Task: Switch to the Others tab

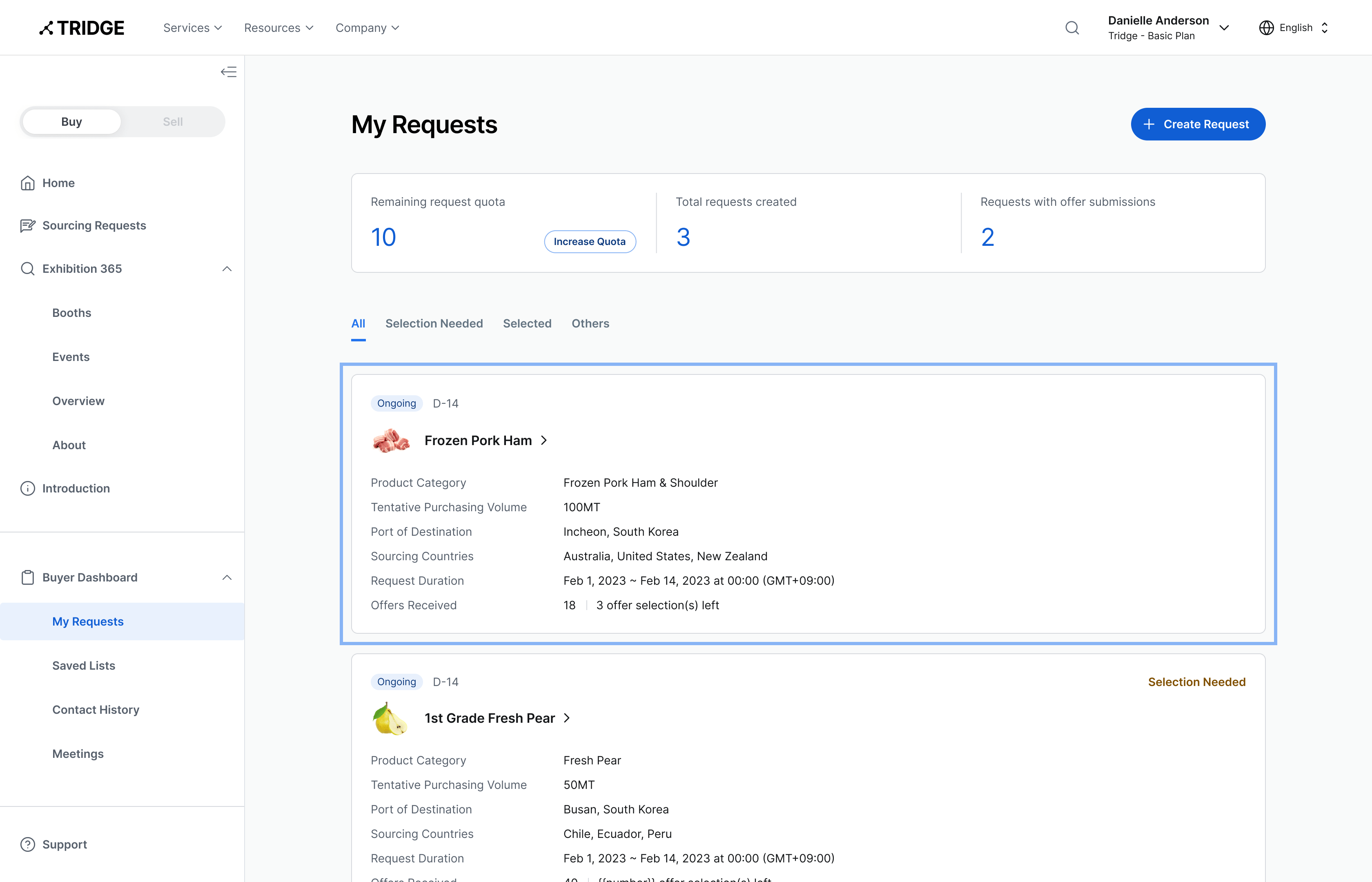Action: (x=590, y=323)
